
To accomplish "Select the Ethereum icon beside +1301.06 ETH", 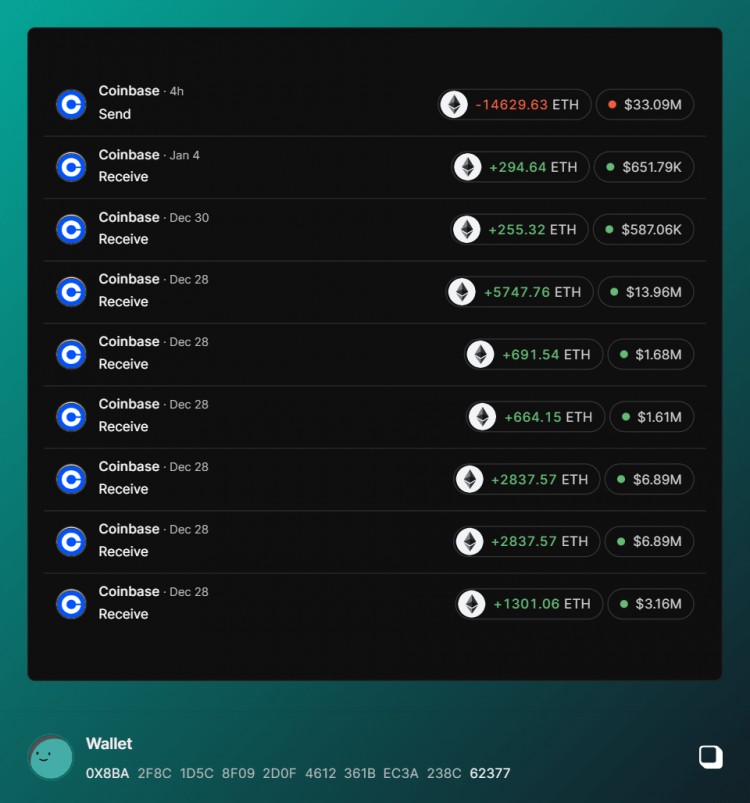I will (x=471, y=604).
